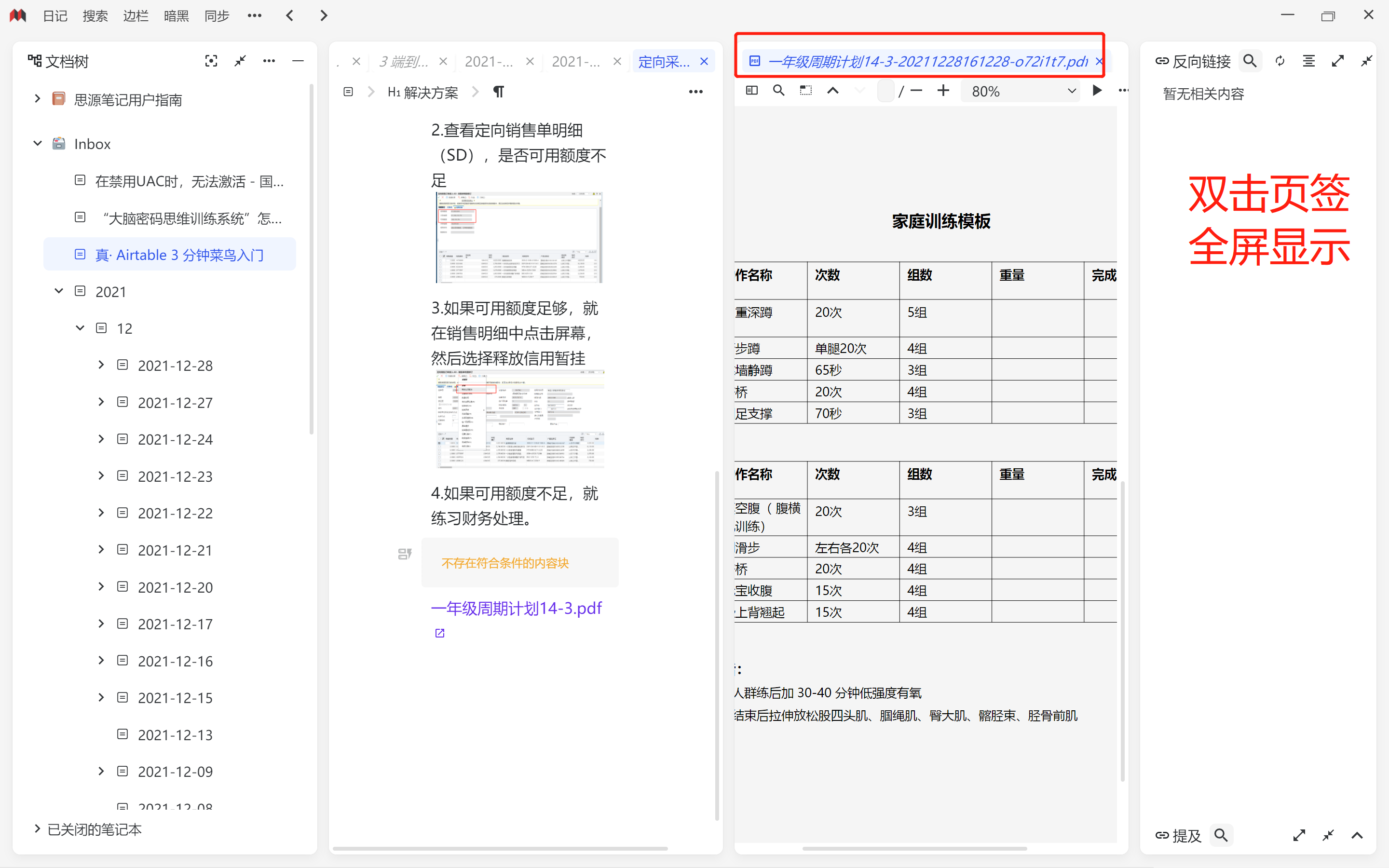The image size is (1389, 868).
Task: Expand the closed notebooks section
Action: coord(38,828)
